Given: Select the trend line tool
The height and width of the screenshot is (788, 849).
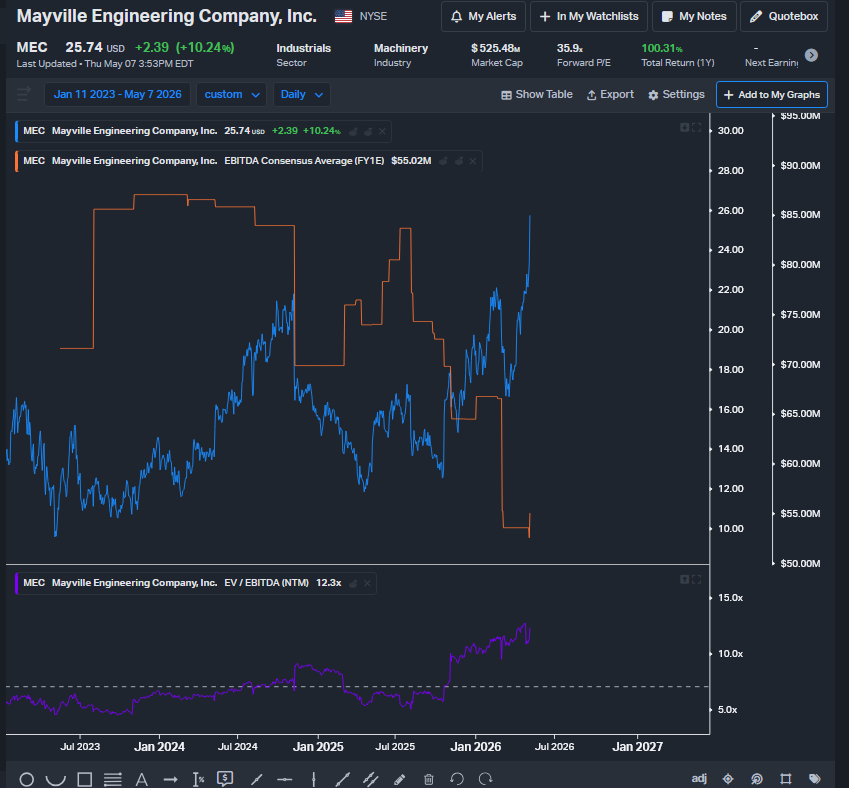Looking at the screenshot, I should [x=256, y=779].
